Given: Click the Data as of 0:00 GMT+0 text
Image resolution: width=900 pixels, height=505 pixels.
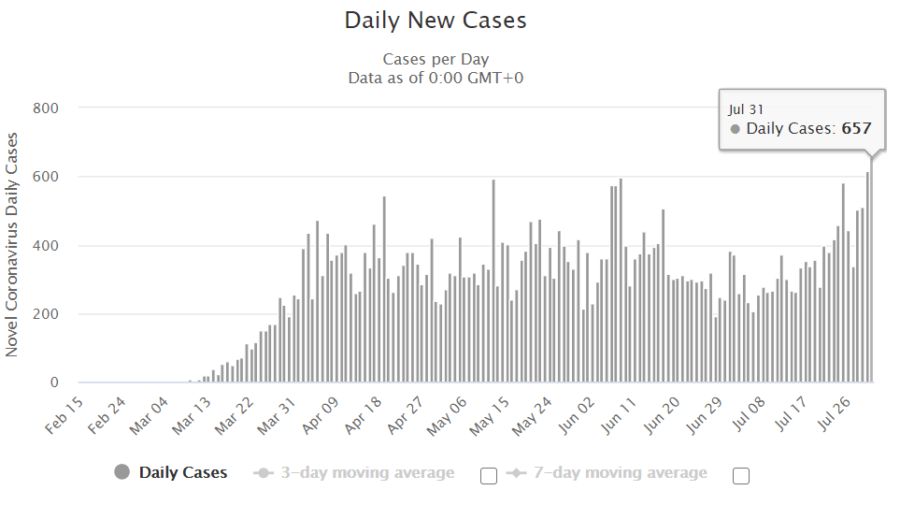Looking at the screenshot, I should tap(435, 77).
